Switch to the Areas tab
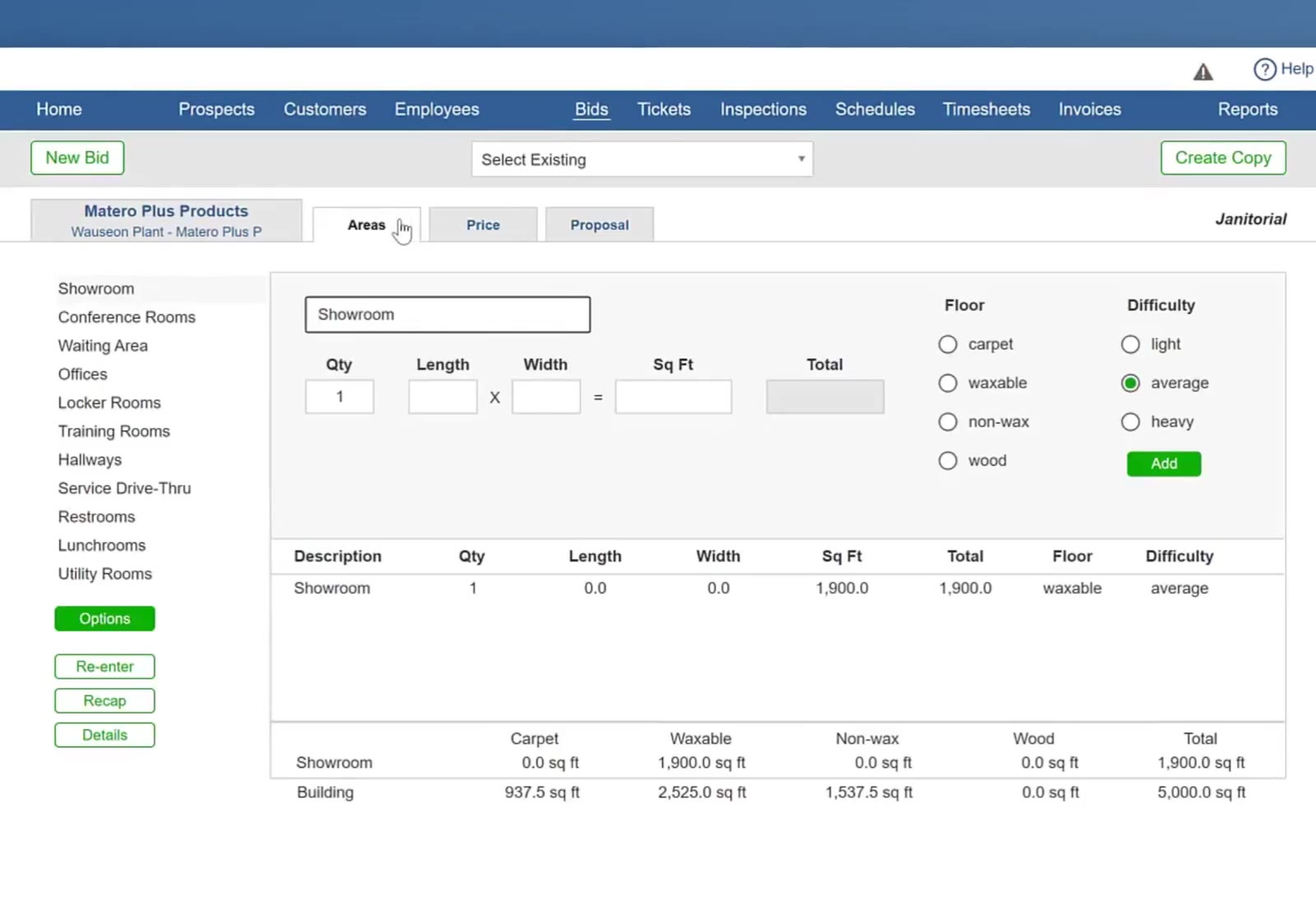This screenshot has height=915, width=1316. 367,225
